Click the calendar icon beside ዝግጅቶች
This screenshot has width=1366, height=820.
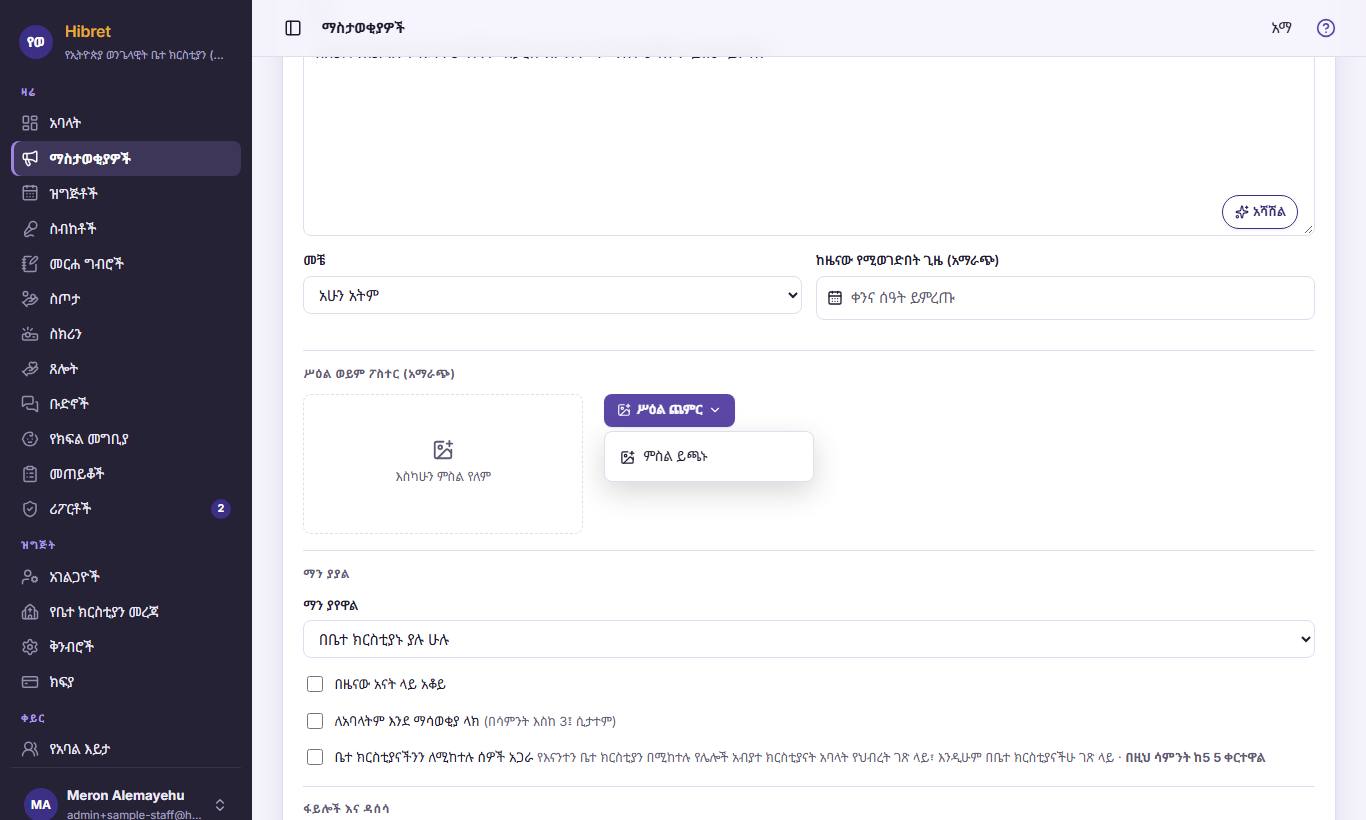pyautogui.click(x=30, y=193)
